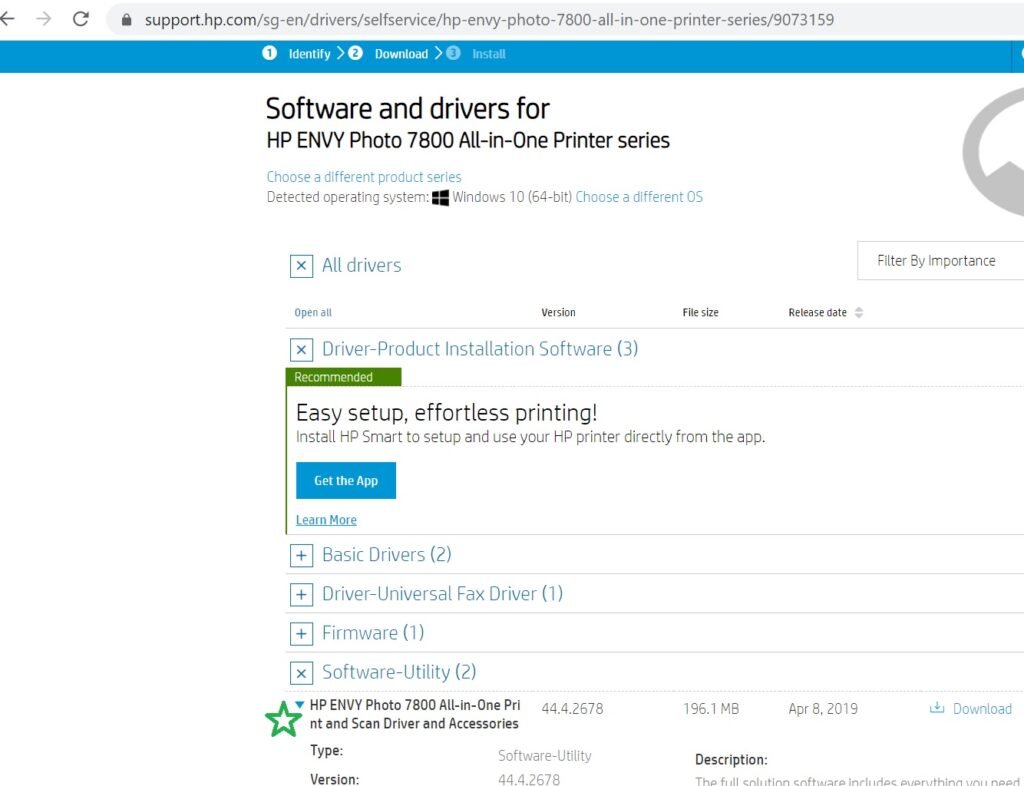Click the Apr 8, 2019 date

[823, 709]
